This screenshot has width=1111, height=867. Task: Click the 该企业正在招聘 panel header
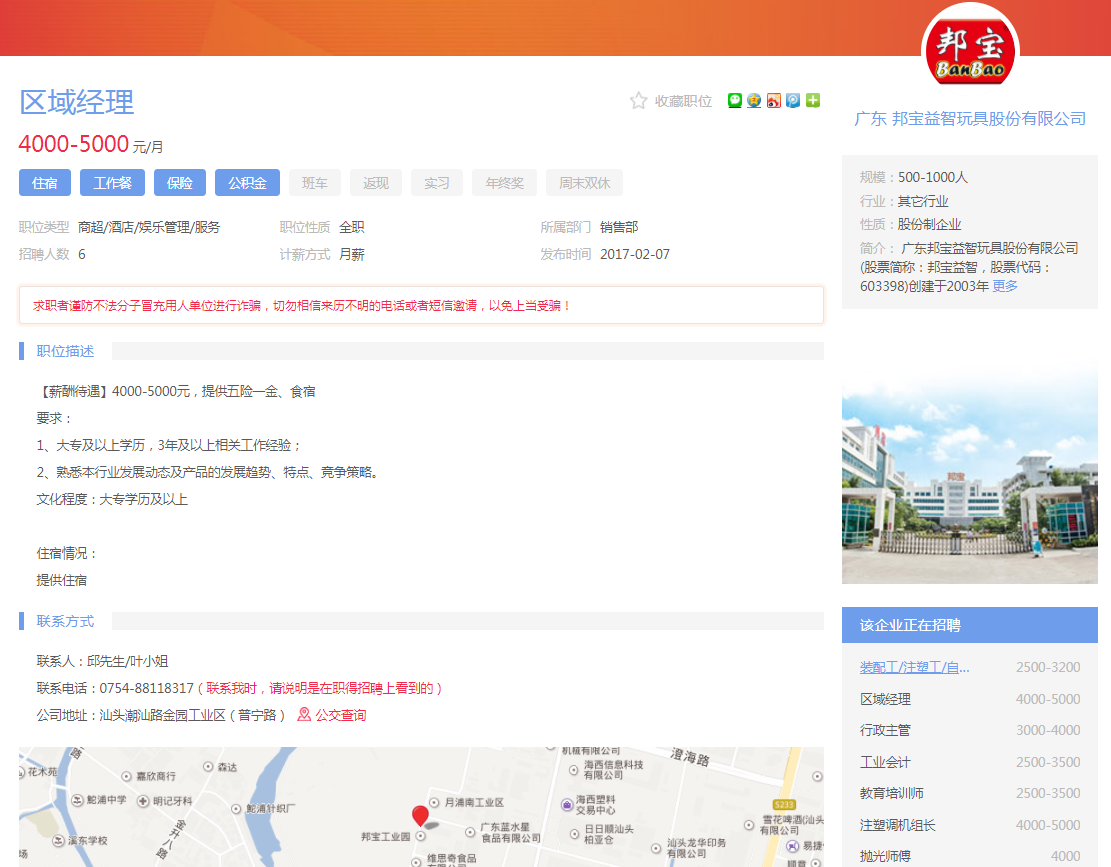coord(969,625)
